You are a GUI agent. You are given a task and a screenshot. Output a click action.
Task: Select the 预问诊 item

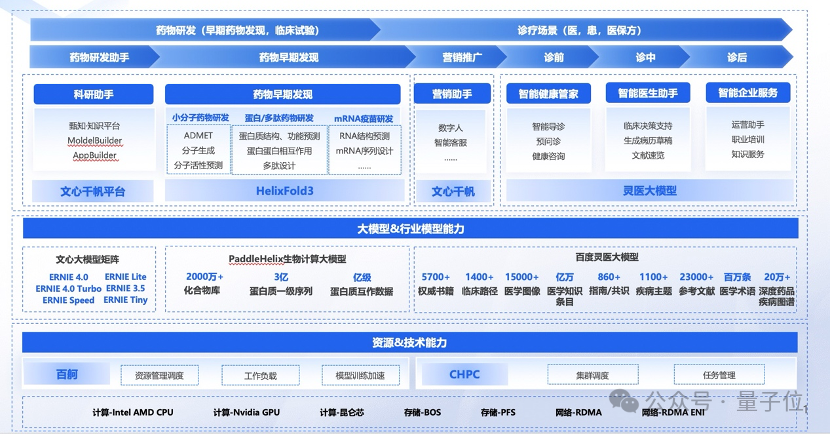tap(548, 141)
